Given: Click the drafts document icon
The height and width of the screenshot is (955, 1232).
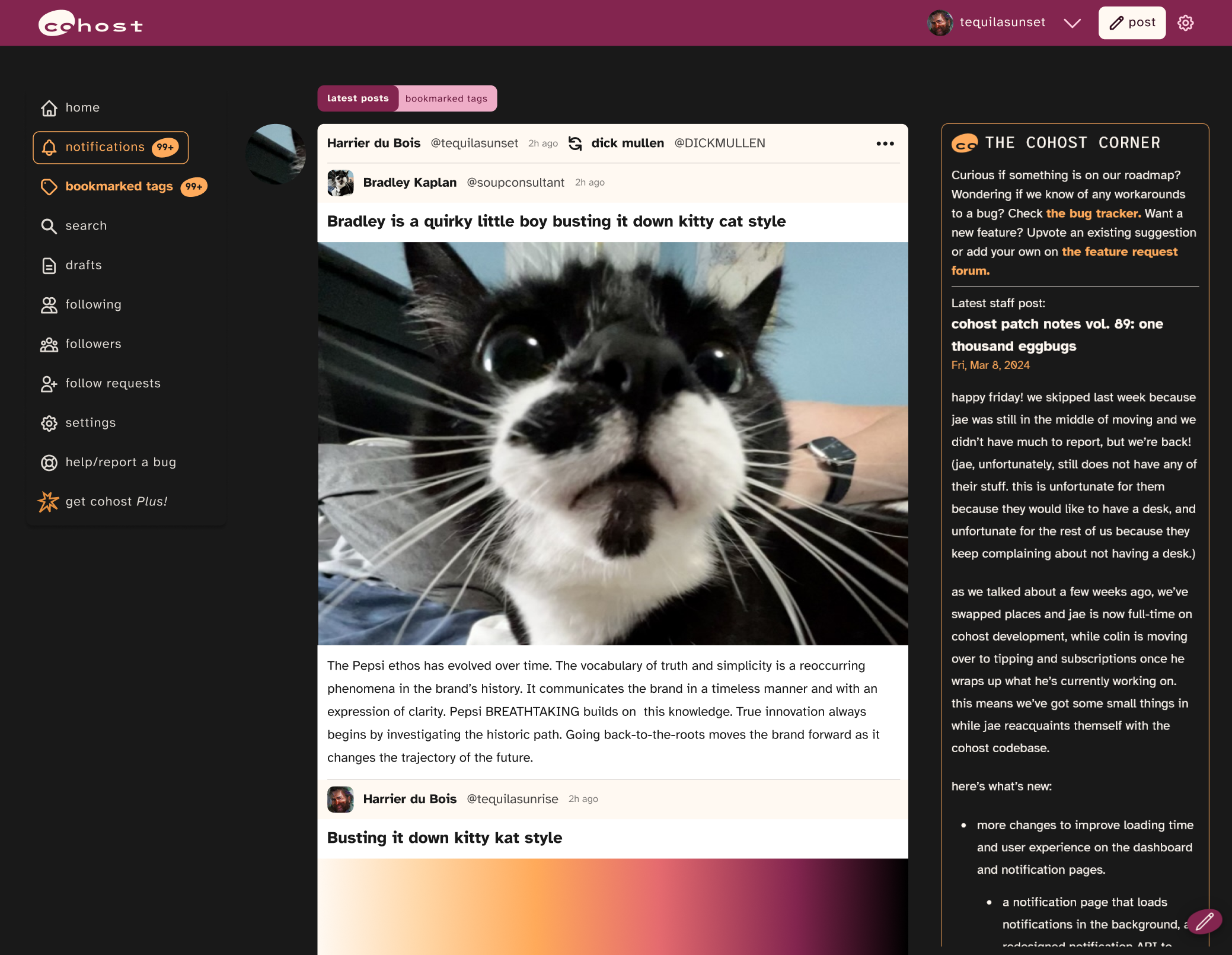Looking at the screenshot, I should [x=49, y=265].
